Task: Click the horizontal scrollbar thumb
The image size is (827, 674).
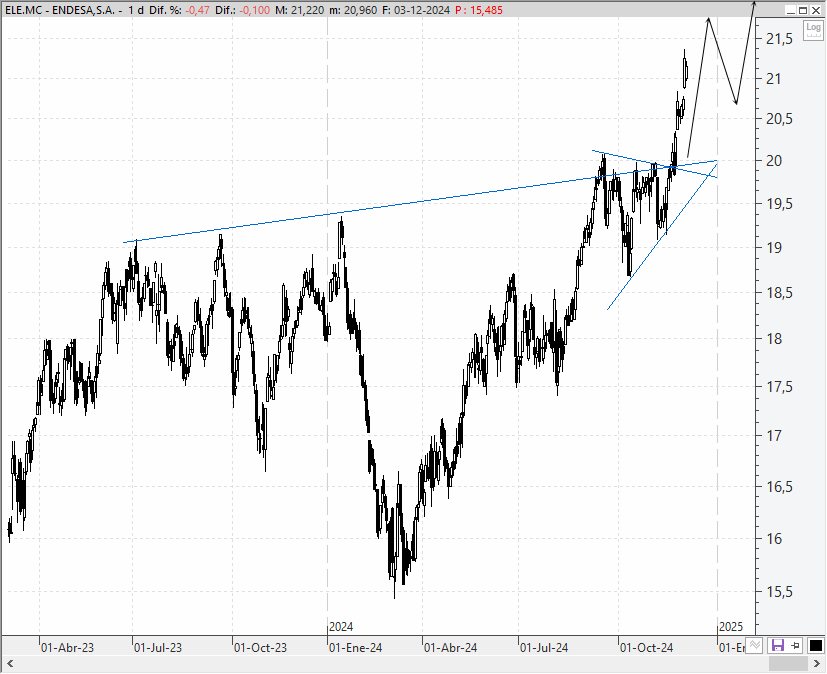Action: coord(788,663)
